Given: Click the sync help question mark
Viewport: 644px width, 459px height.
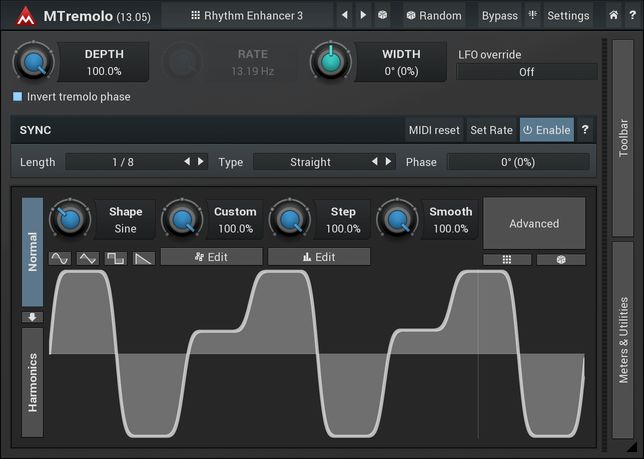Looking at the screenshot, I should click(585, 130).
